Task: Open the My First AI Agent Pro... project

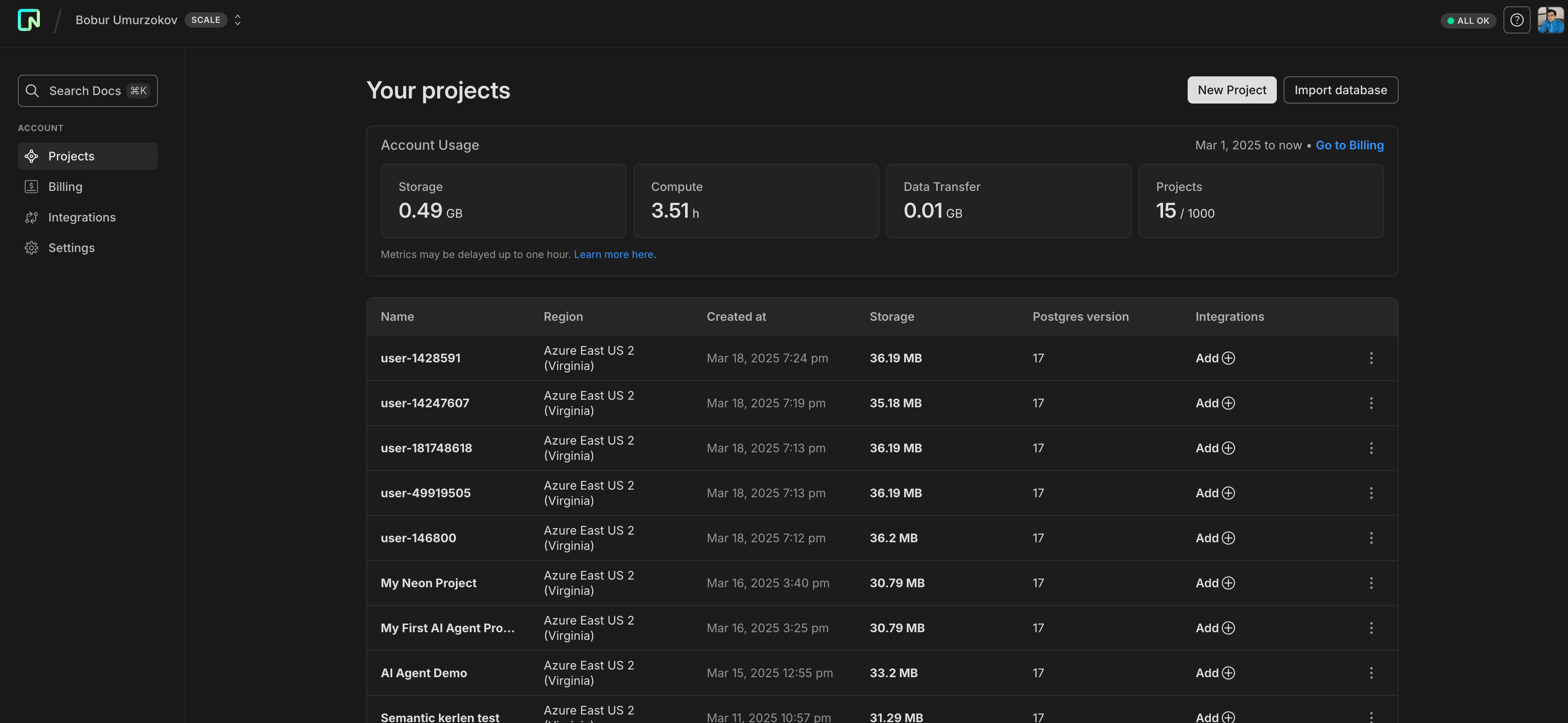Action: click(447, 629)
